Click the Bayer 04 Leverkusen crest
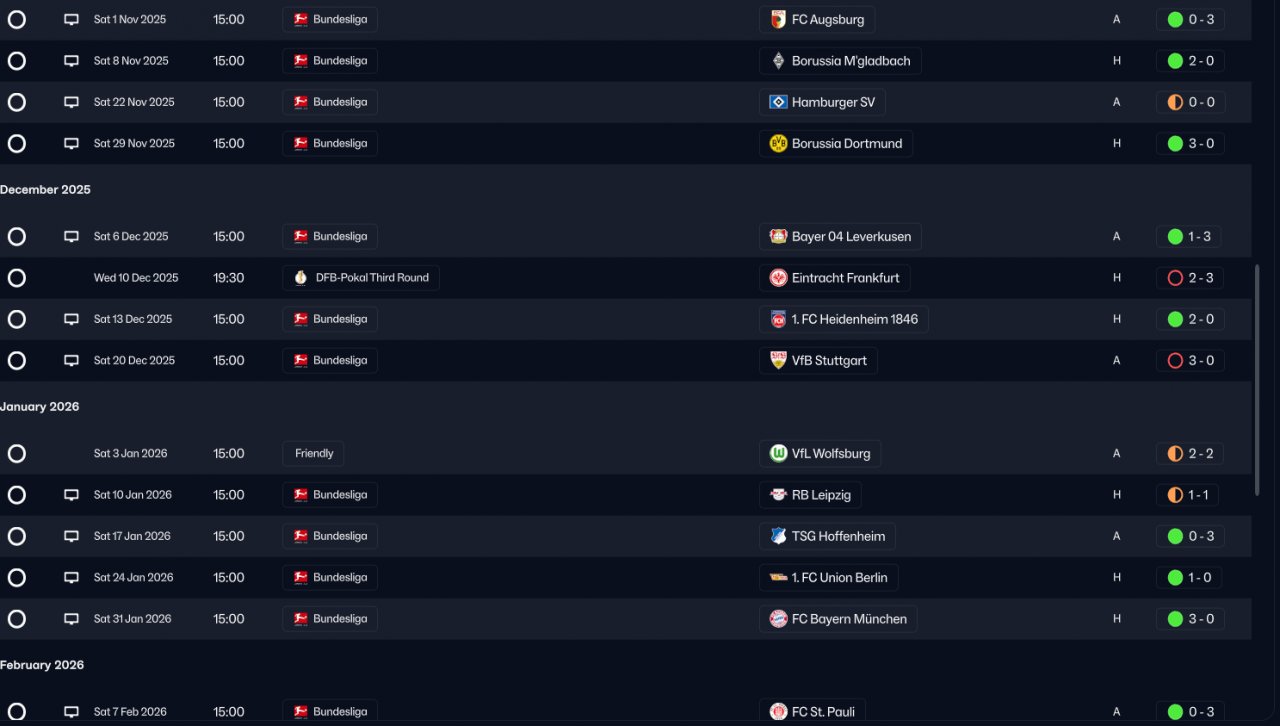The image size is (1280, 726). click(x=778, y=237)
